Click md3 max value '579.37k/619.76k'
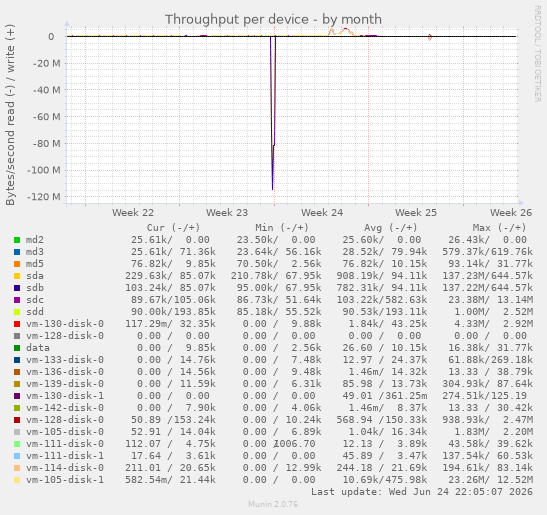547x515 pixels. 487,252
